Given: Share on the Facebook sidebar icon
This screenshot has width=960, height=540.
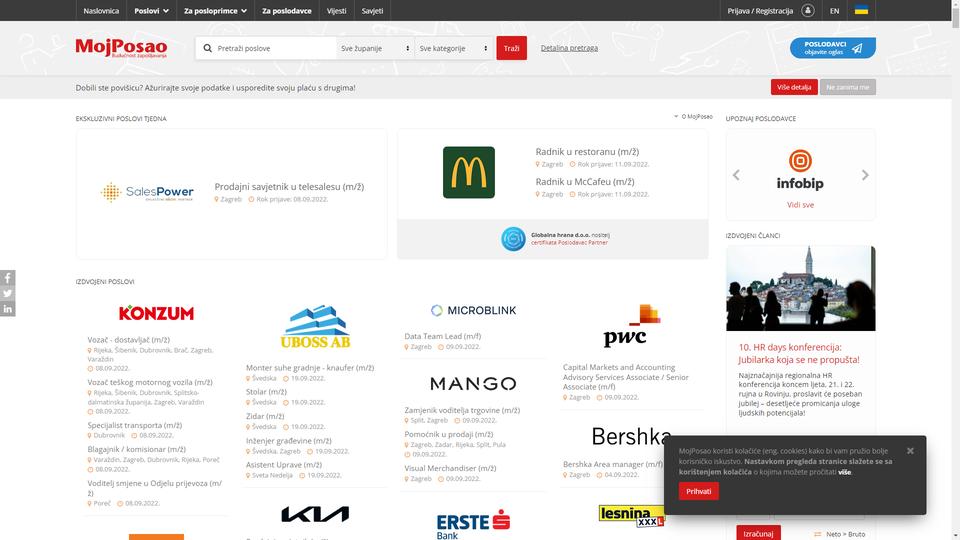Looking at the screenshot, I should 7,278.
